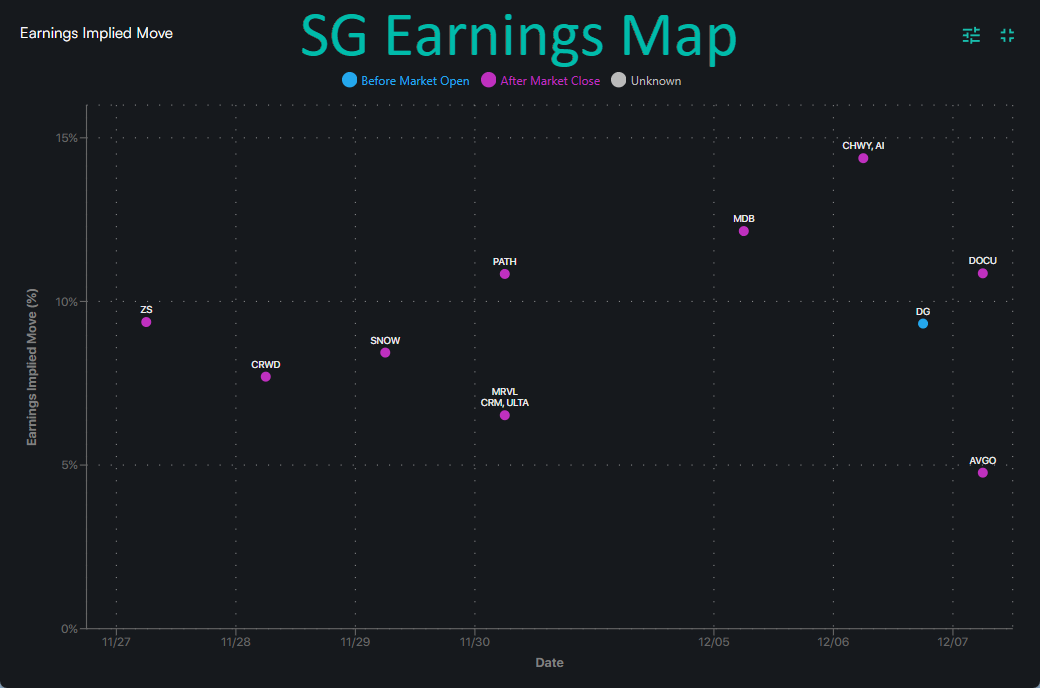The height and width of the screenshot is (688, 1040).
Task: Click the DOCU ticker label
Action: (x=982, y=261)
